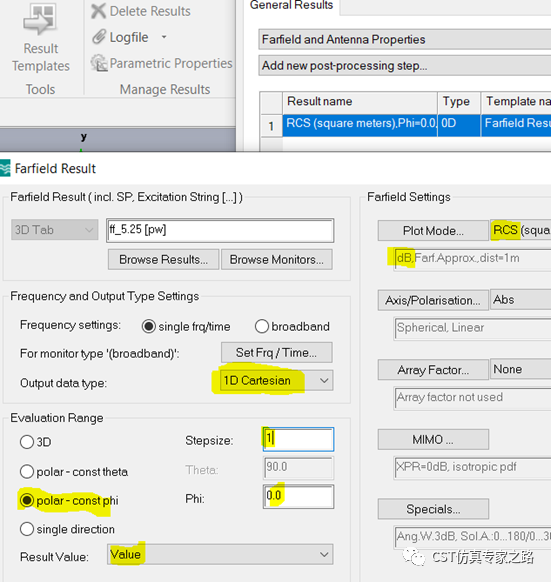Open the Result Value dropdown
The image size is (551, 582).
click(x=220, y=555)
